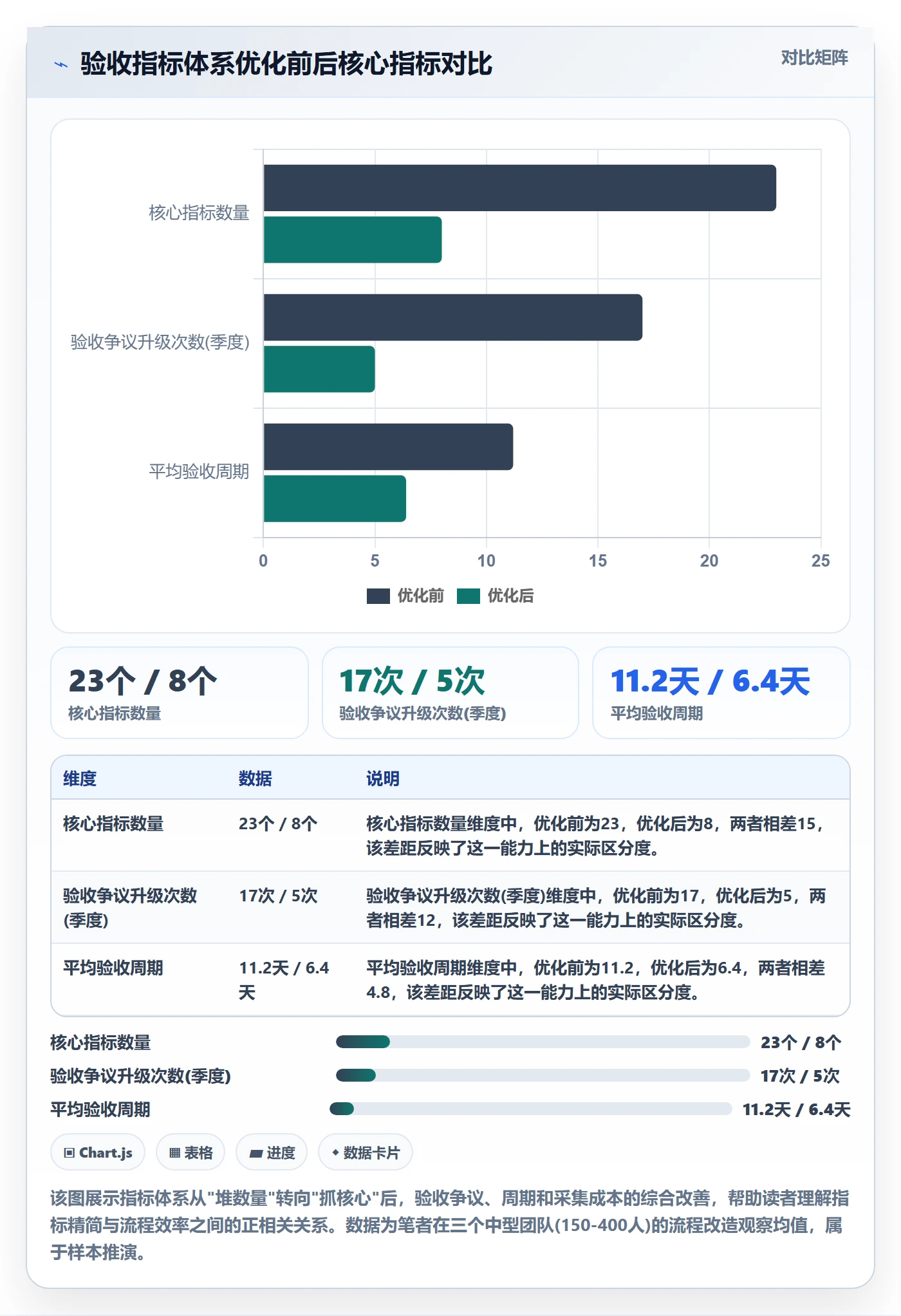Click the 表格 tag chip
Screen dimensions: 901x1316
tap(190, 1152)
